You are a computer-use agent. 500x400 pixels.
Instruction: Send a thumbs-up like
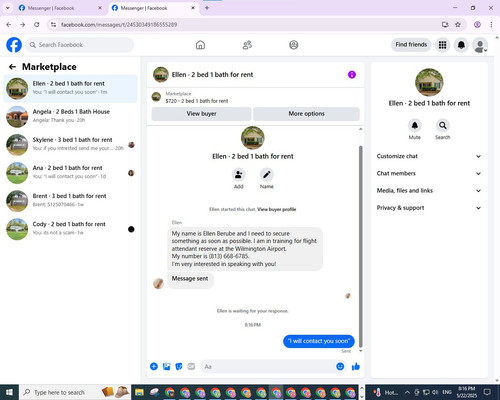pyautogui.click(x=356, y=367)
